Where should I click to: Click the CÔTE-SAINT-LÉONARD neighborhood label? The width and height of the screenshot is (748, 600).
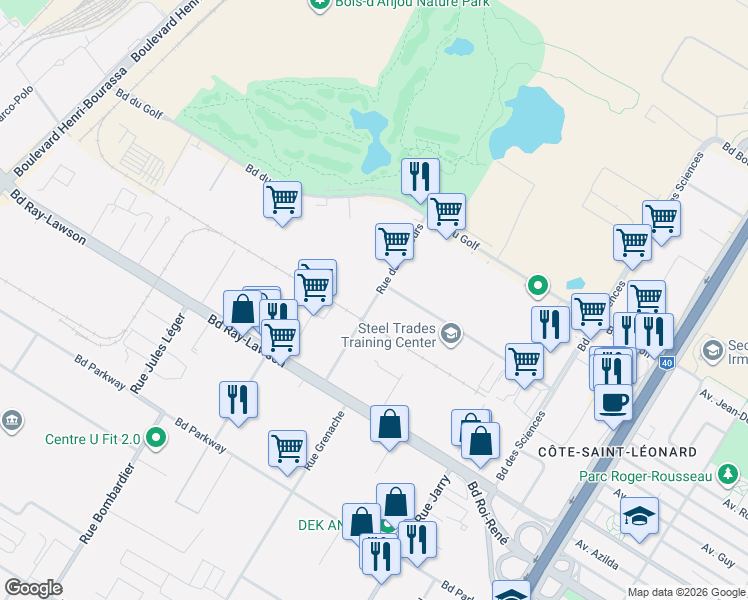coord(617,452)
